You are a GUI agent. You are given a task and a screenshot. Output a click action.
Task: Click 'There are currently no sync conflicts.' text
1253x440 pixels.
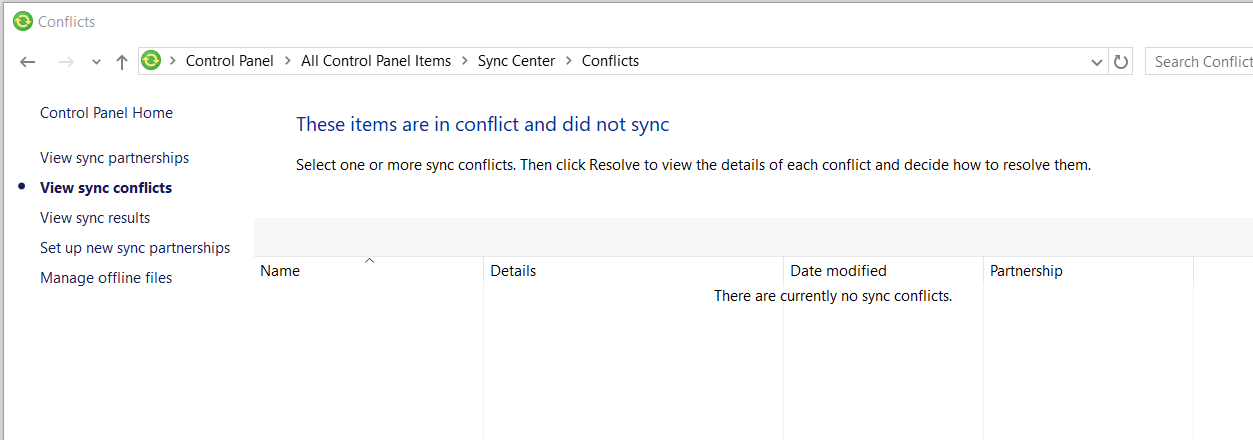(833, 296)
